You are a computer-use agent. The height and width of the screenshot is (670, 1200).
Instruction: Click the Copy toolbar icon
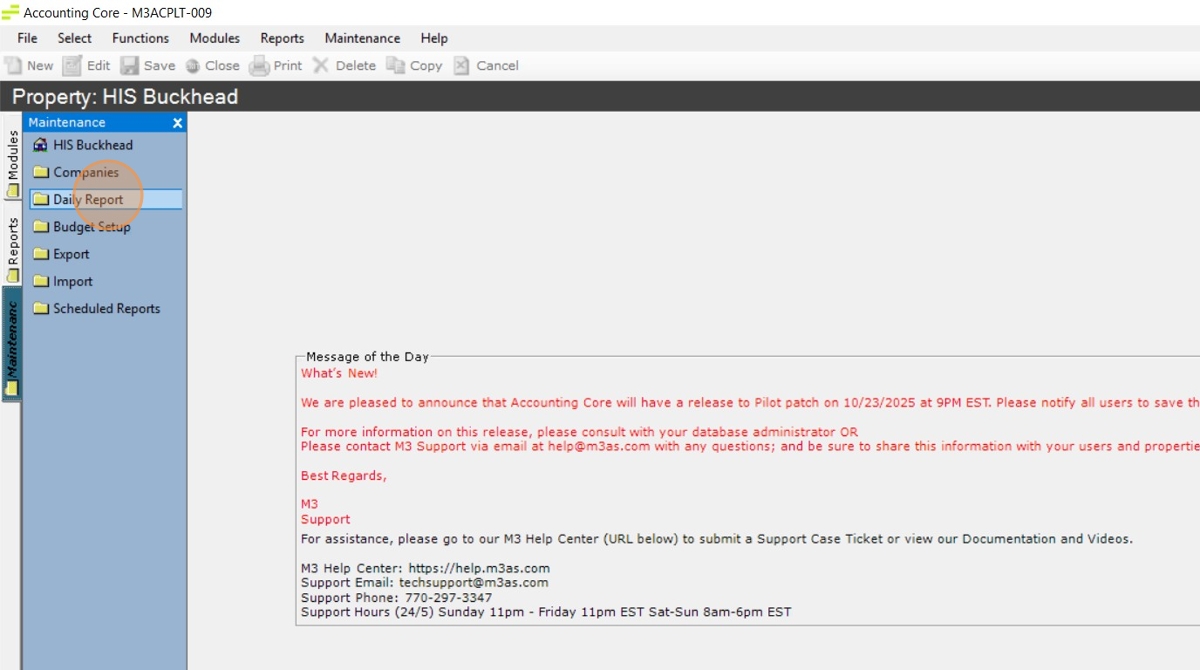click(396, 66)
